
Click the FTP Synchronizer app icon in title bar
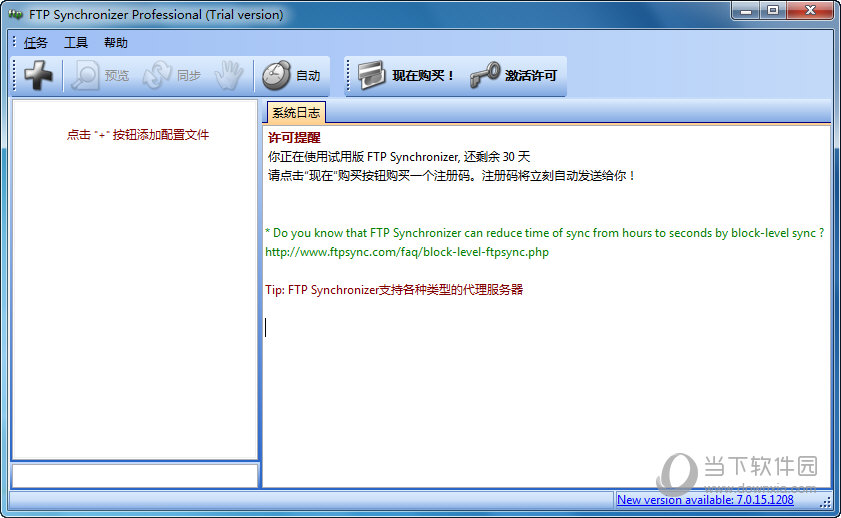[x=16, y=14]
